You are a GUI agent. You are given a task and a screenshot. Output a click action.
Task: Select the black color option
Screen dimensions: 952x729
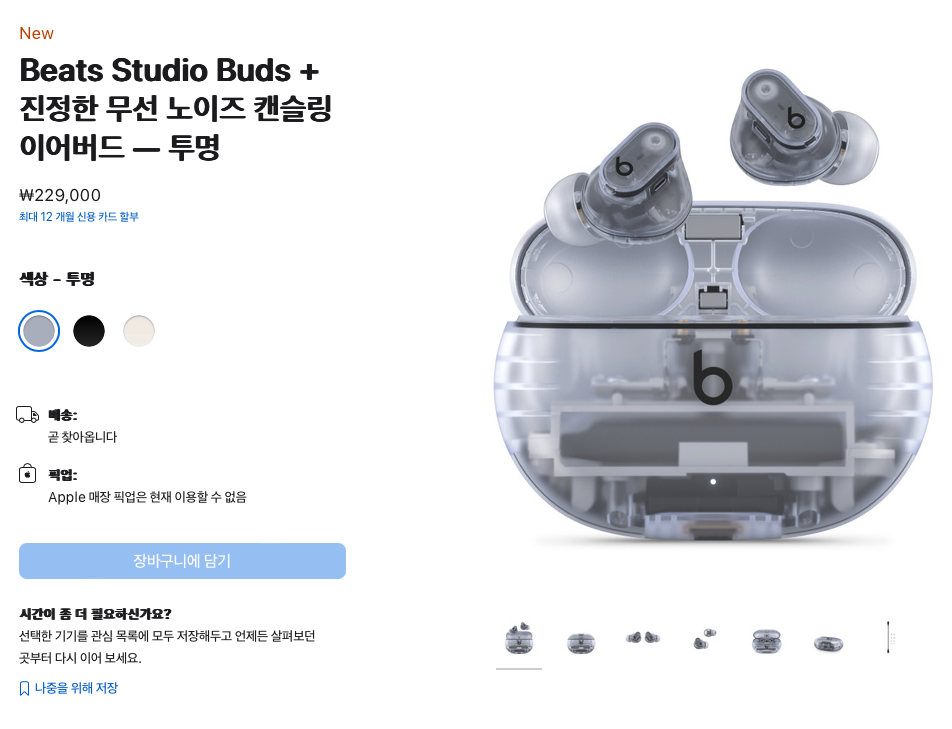click(x=89, y=331)
